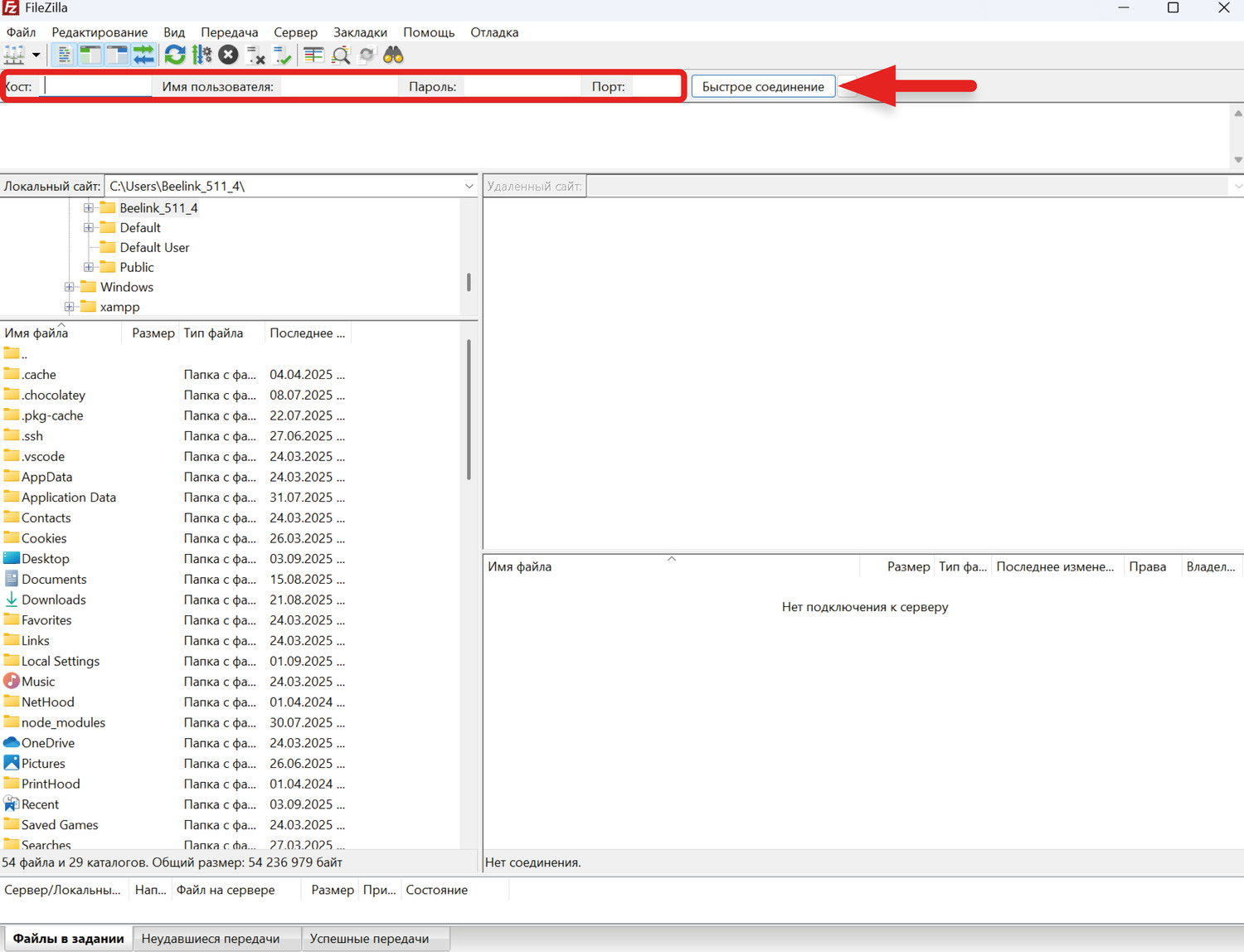Image resolution: width=1244 pixels, height=952 pixels.
Task: Open the Site Manager dropdown arrow
Action: pyautogui.click(x=36, y=56)
